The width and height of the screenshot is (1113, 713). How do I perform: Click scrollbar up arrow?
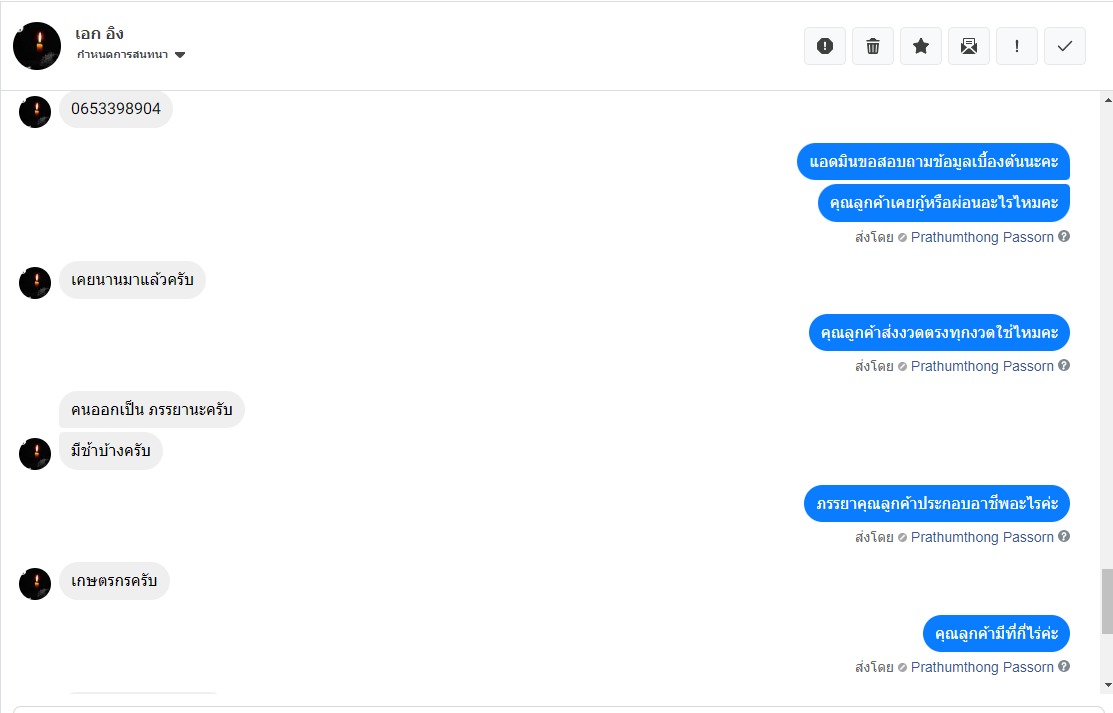coord(1106,101)
